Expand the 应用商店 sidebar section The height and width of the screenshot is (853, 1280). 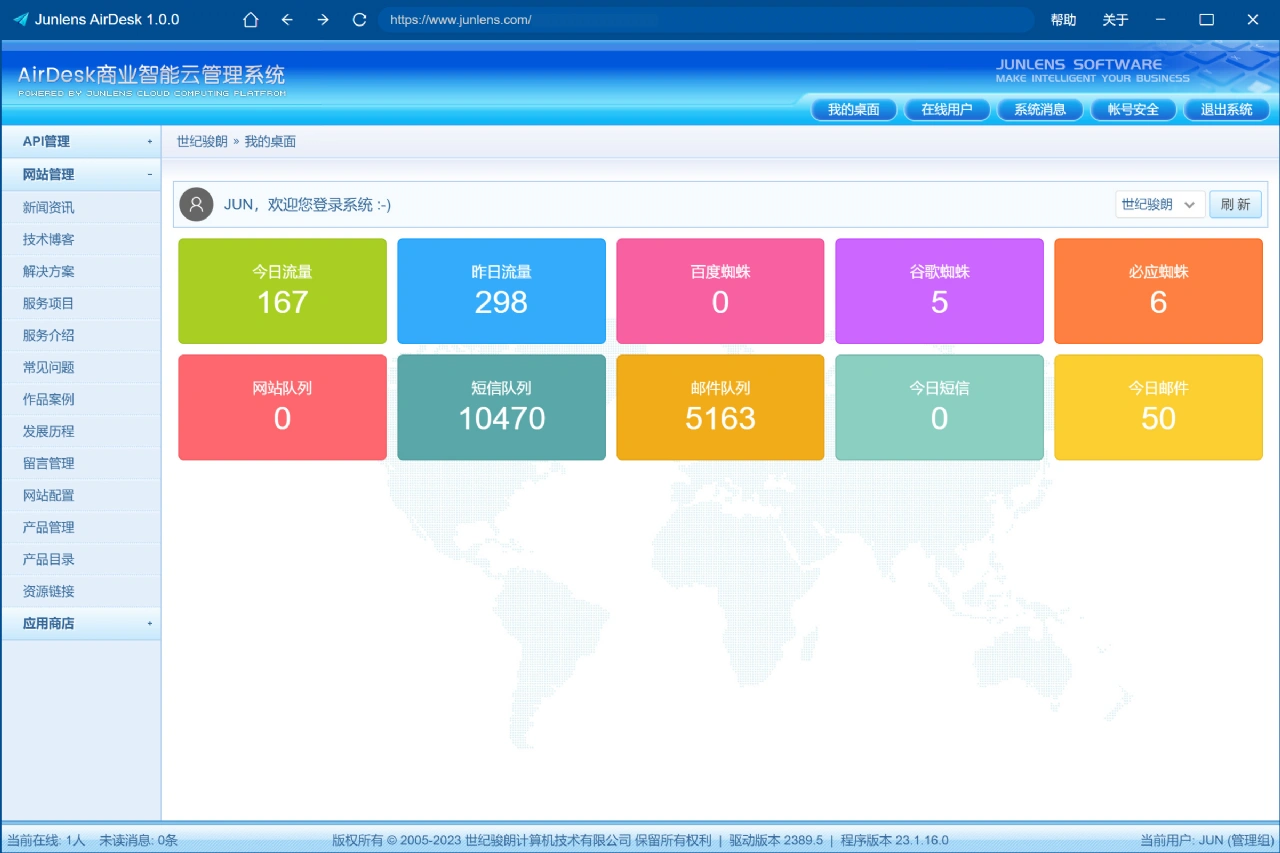[x=81, y=623]
